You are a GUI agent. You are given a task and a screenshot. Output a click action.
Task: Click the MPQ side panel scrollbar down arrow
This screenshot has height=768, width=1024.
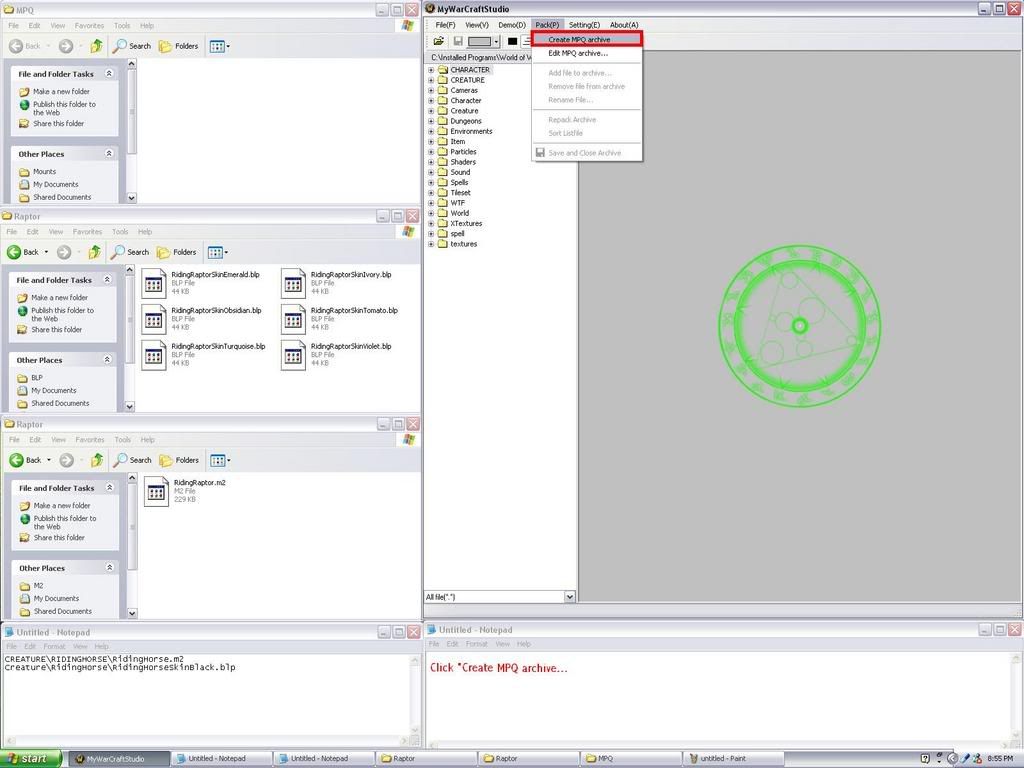click(x=131, y=198)
